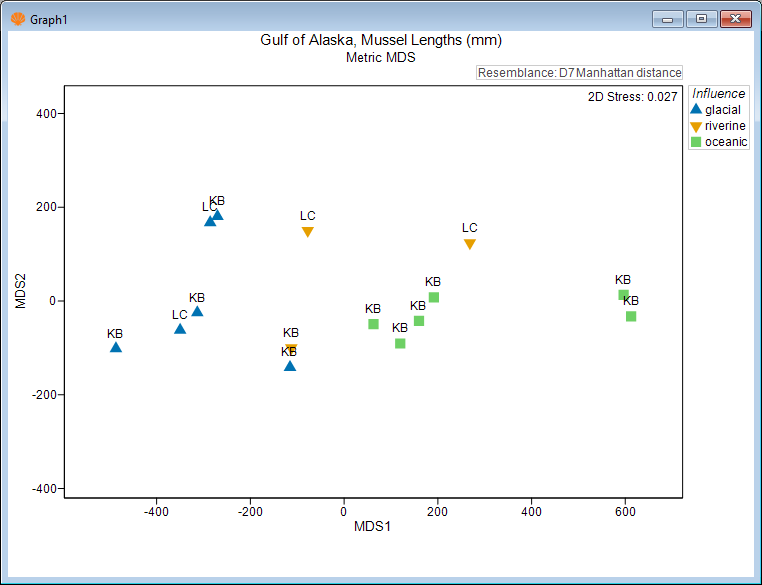Viewport: 762px width, 585px height.
Task: Select the leftmost blue triangle data point
Action: 116,347
